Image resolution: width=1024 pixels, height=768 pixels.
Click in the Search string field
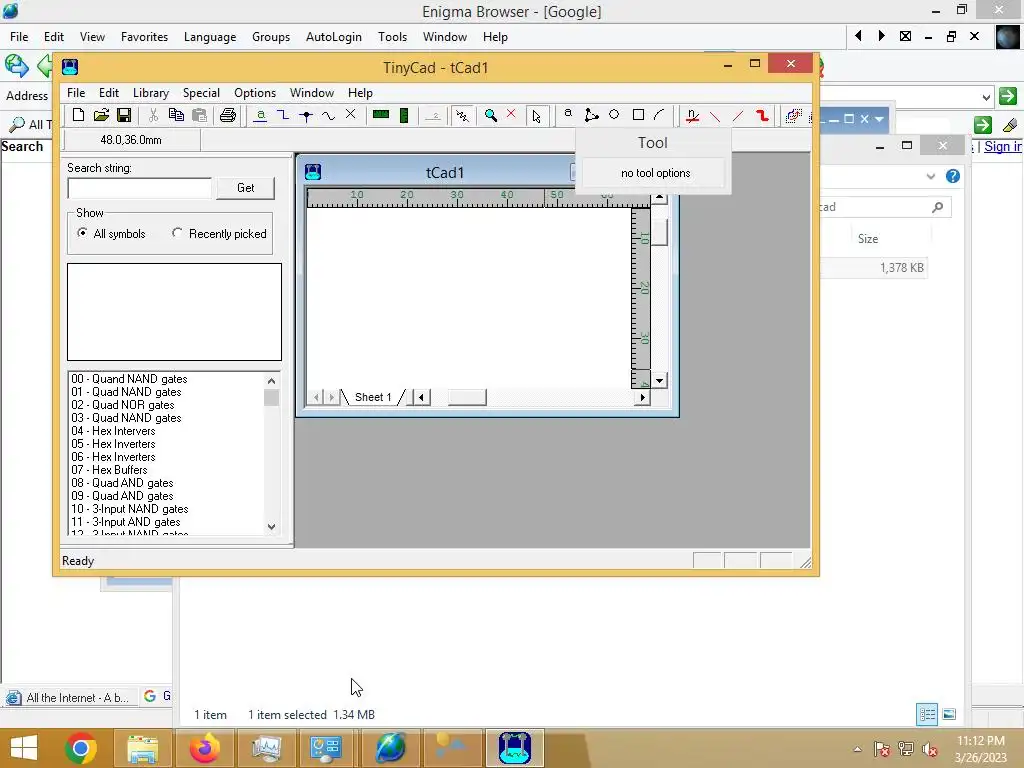point(140,188)
